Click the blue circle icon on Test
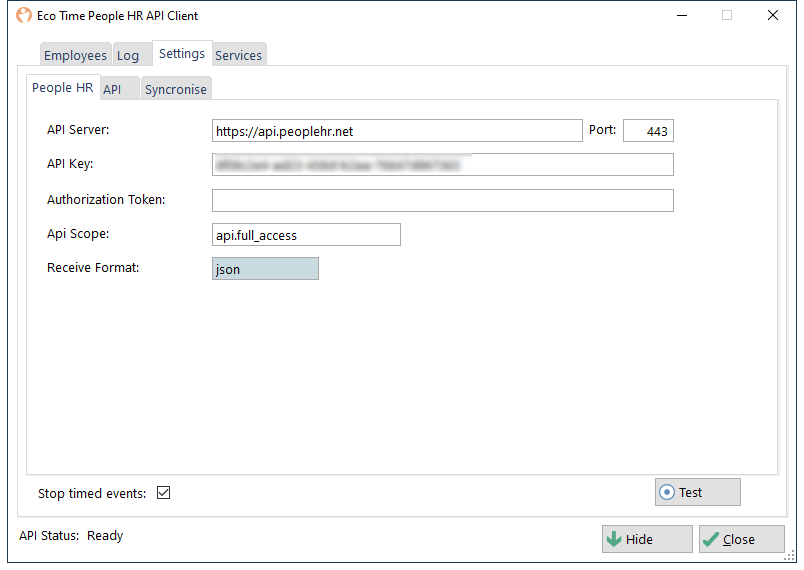This screenshot has height=570, width=804. point(667,492)
